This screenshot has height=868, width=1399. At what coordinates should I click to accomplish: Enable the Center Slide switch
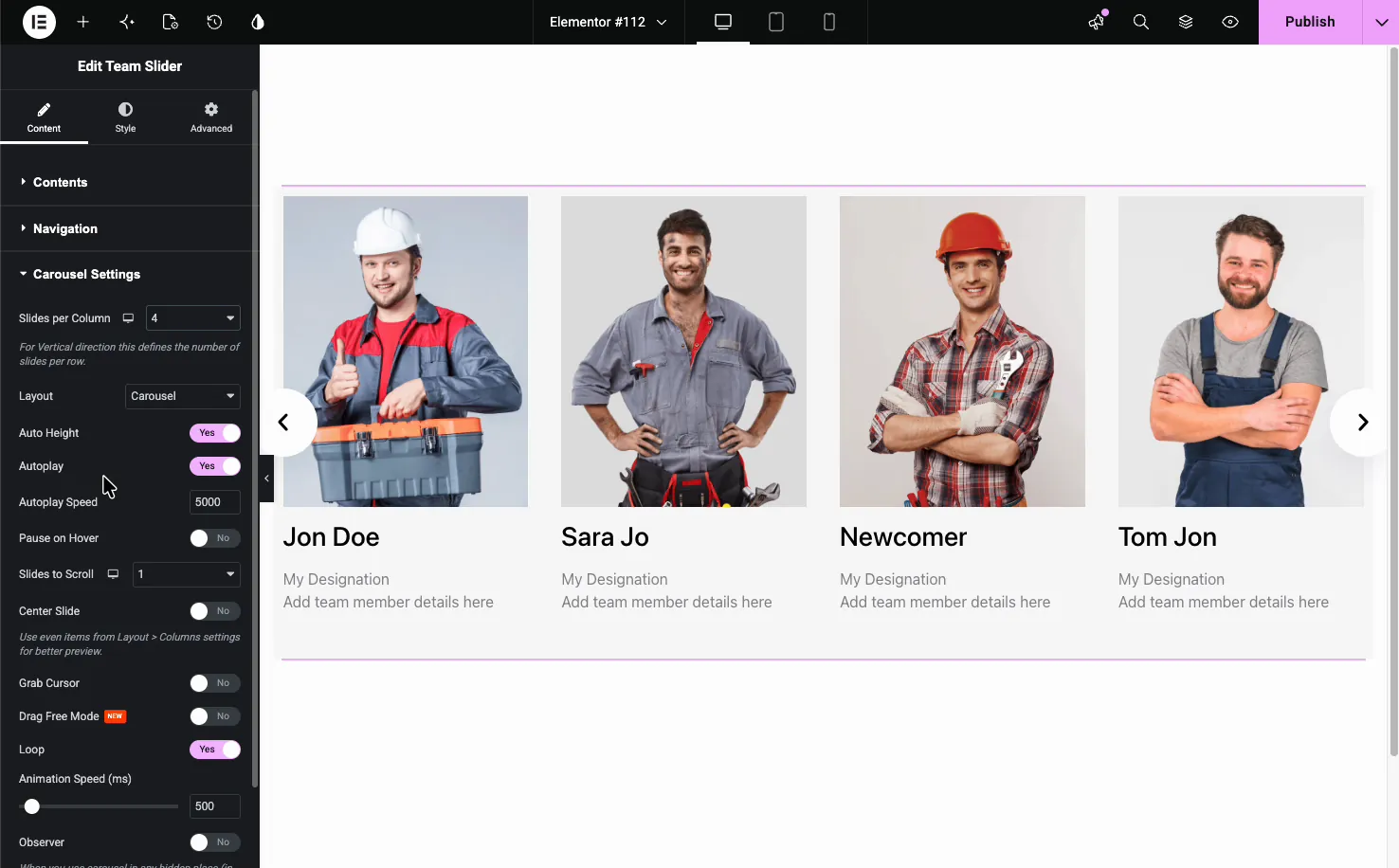(x=215, y=611)
